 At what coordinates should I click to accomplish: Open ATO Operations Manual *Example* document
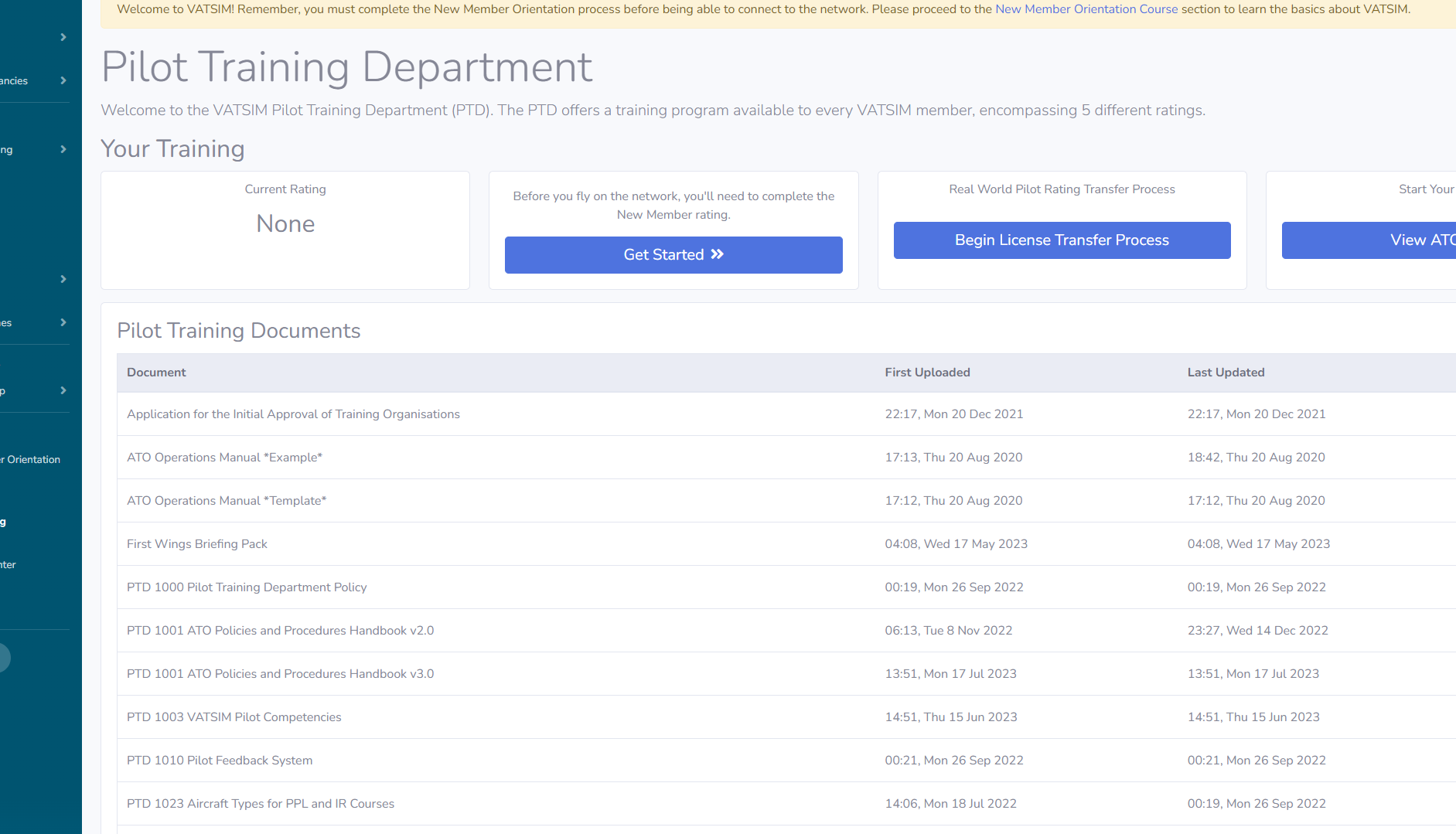[224, 457]
